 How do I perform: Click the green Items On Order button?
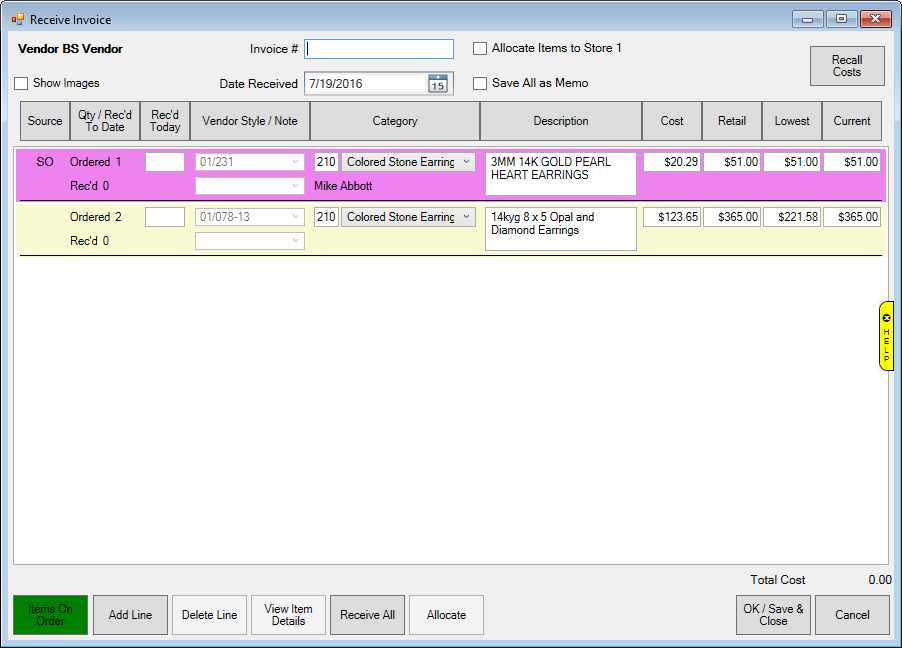(x=51, y=615)
